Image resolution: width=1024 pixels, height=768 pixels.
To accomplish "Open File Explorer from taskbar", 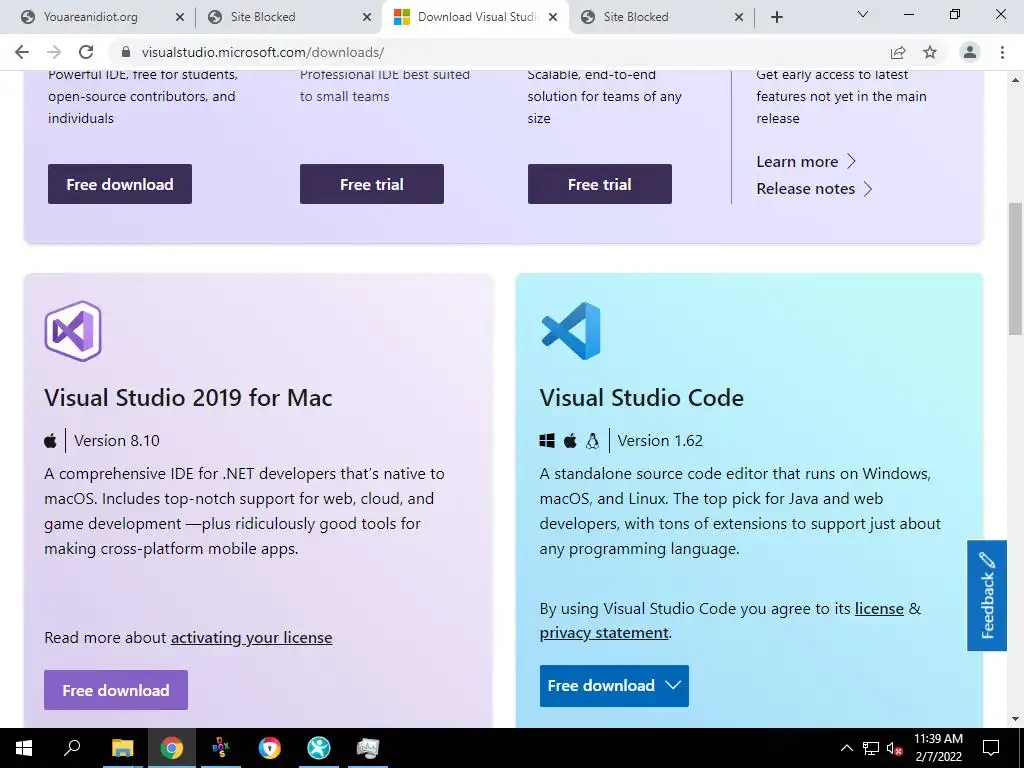I will point(122,748).
